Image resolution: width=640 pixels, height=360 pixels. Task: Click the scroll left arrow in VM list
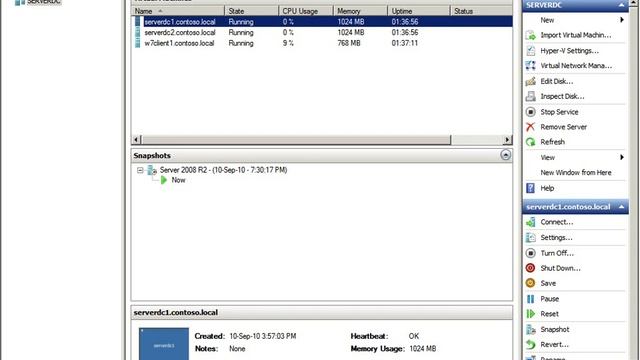136,140
